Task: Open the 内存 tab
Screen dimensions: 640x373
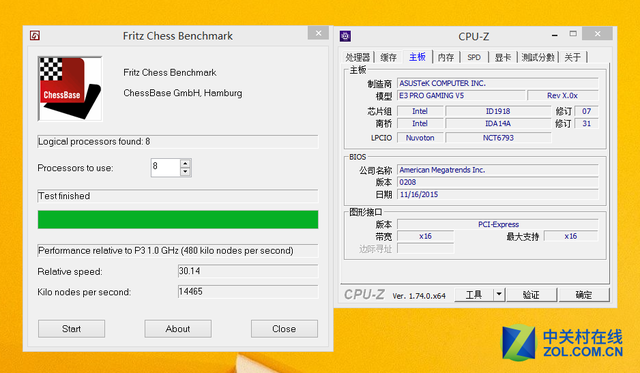Action: point(446,58)
